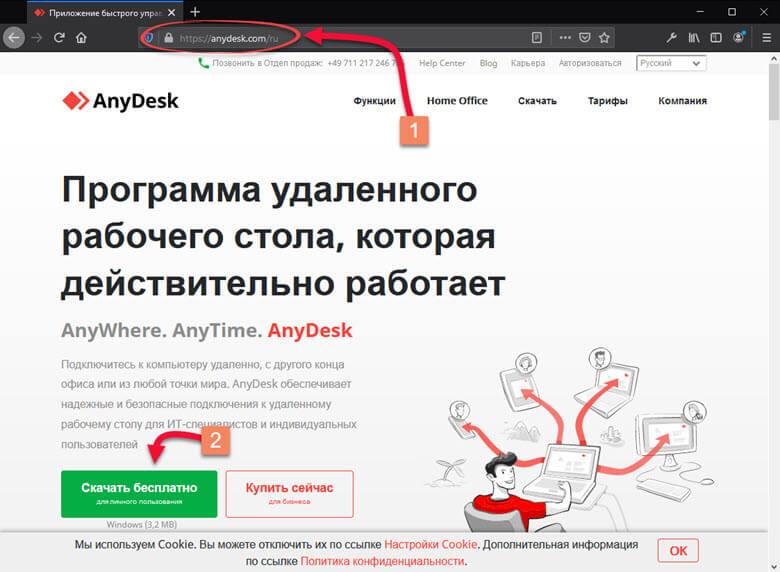Open the Help Center link

pyautogui.click(x=442, y=63)
